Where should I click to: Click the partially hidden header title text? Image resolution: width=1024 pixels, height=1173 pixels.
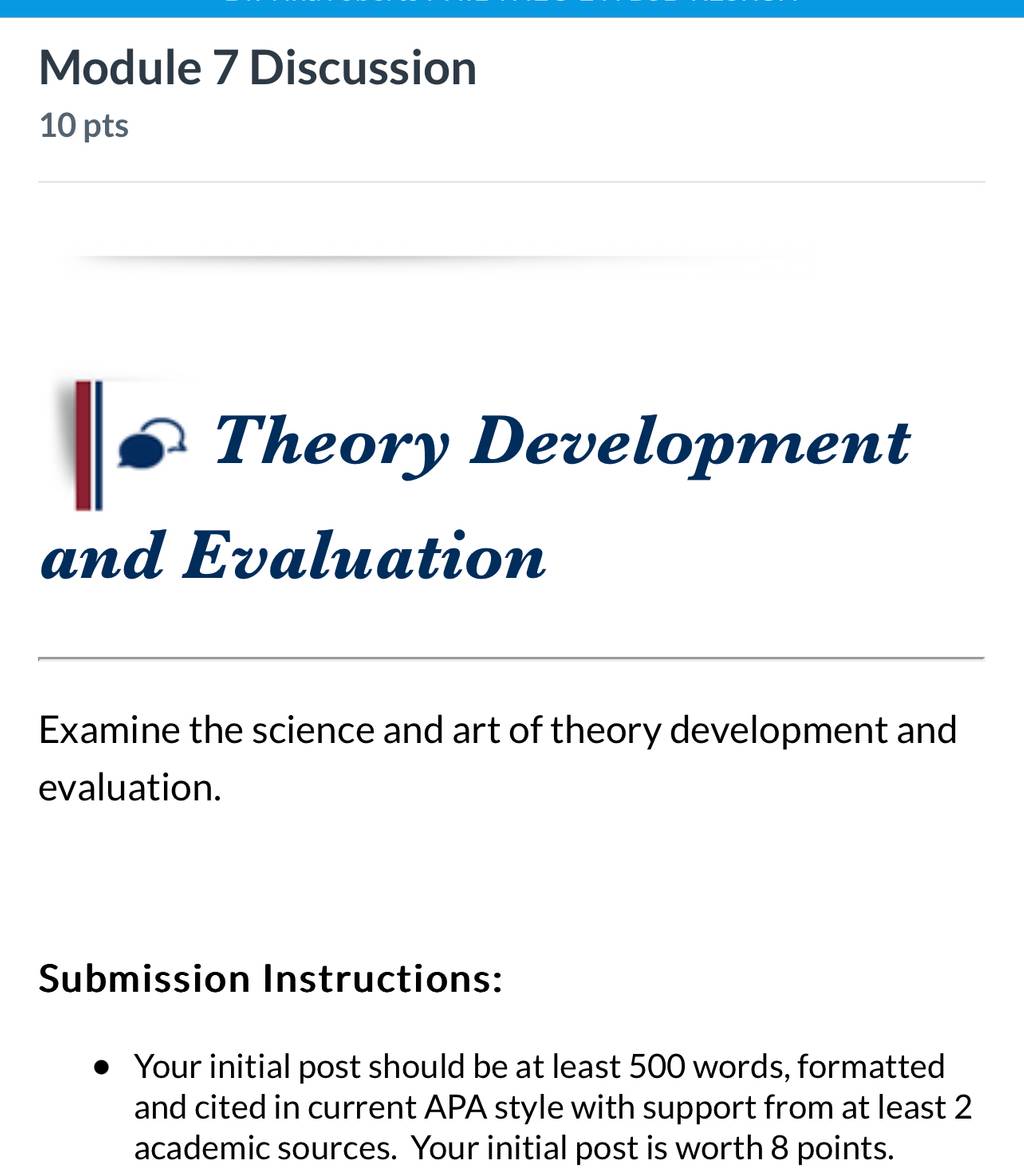[512, 2]
